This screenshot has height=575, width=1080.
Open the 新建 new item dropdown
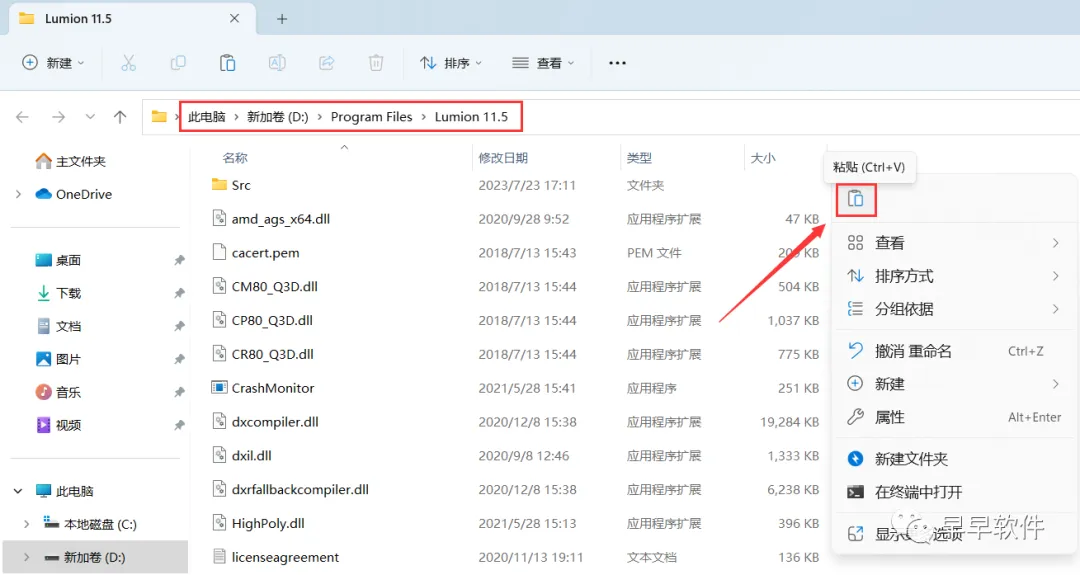click(x=53, y=63)
